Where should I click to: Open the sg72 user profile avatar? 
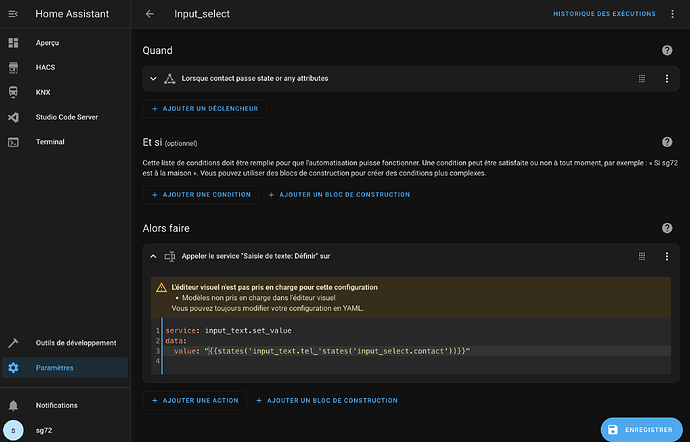(x=13, y=430)
